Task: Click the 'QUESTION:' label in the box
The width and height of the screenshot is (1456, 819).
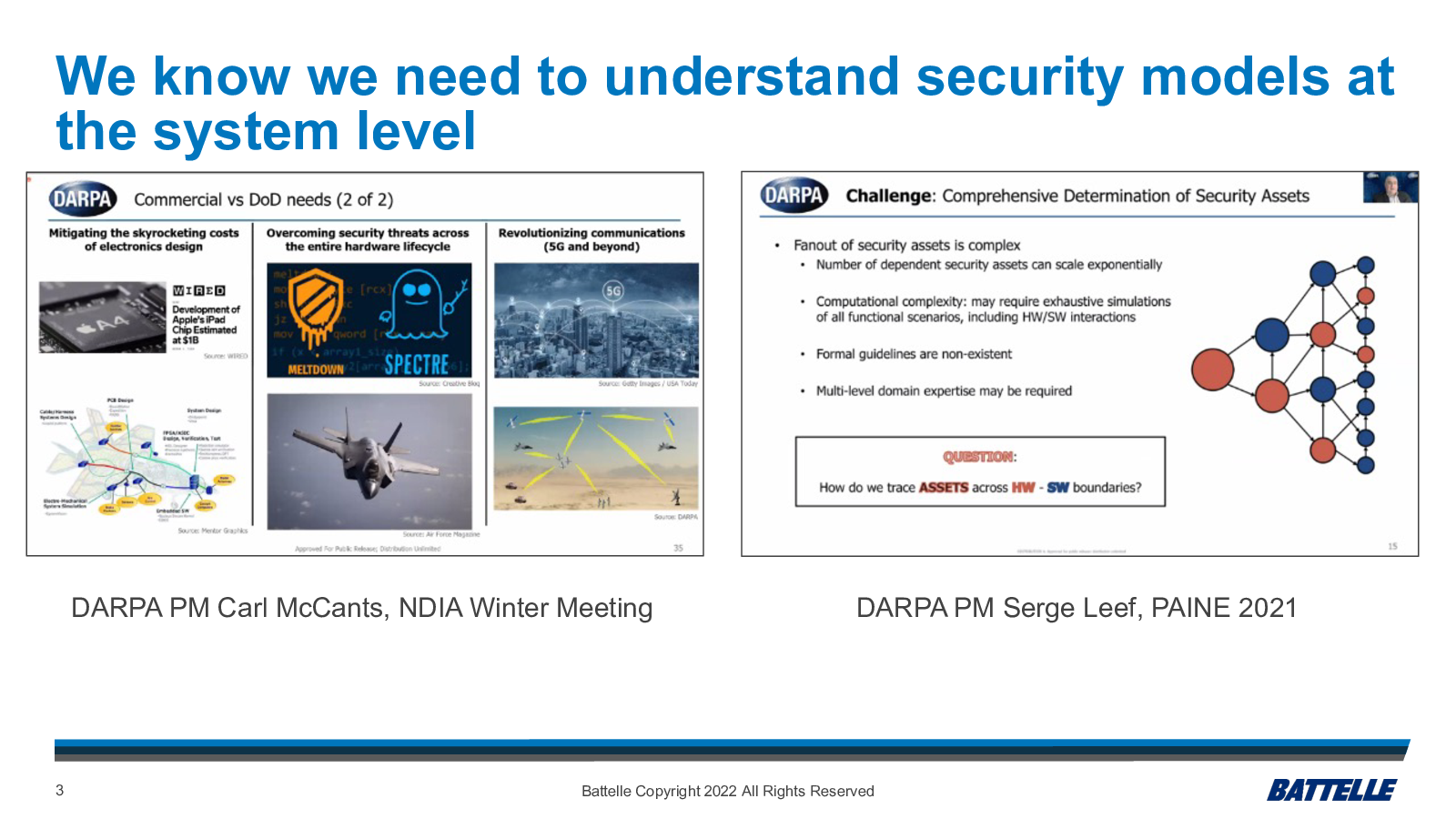Action: coord(980,457)
